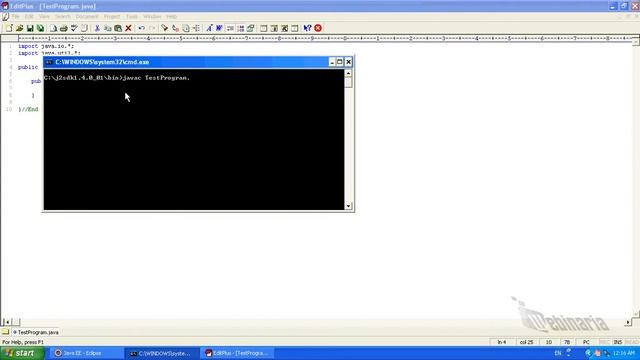Open the Help menu
Screen dimensions: 640x360
click(x=171, y=17)
